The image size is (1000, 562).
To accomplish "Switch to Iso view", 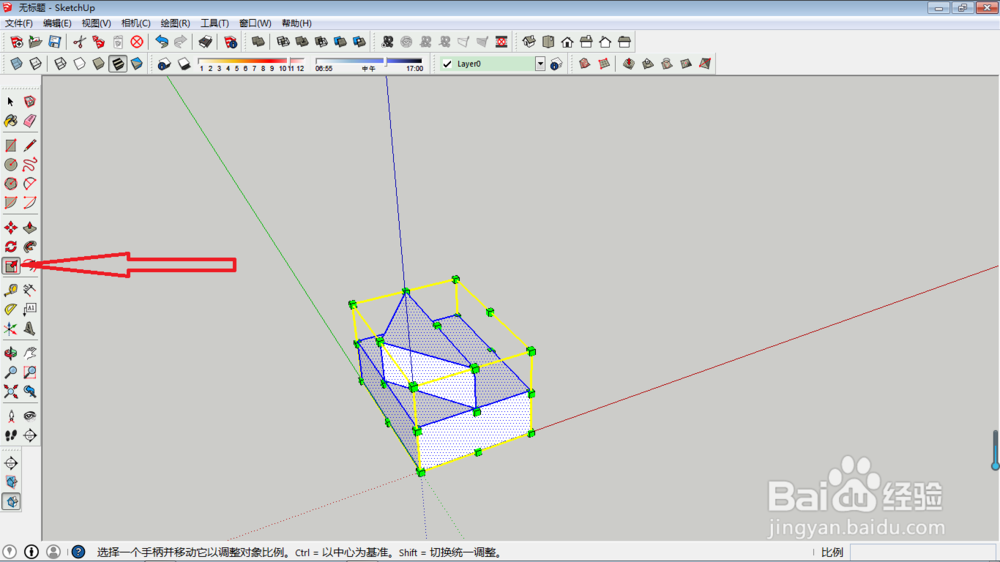I will (529, 42).
